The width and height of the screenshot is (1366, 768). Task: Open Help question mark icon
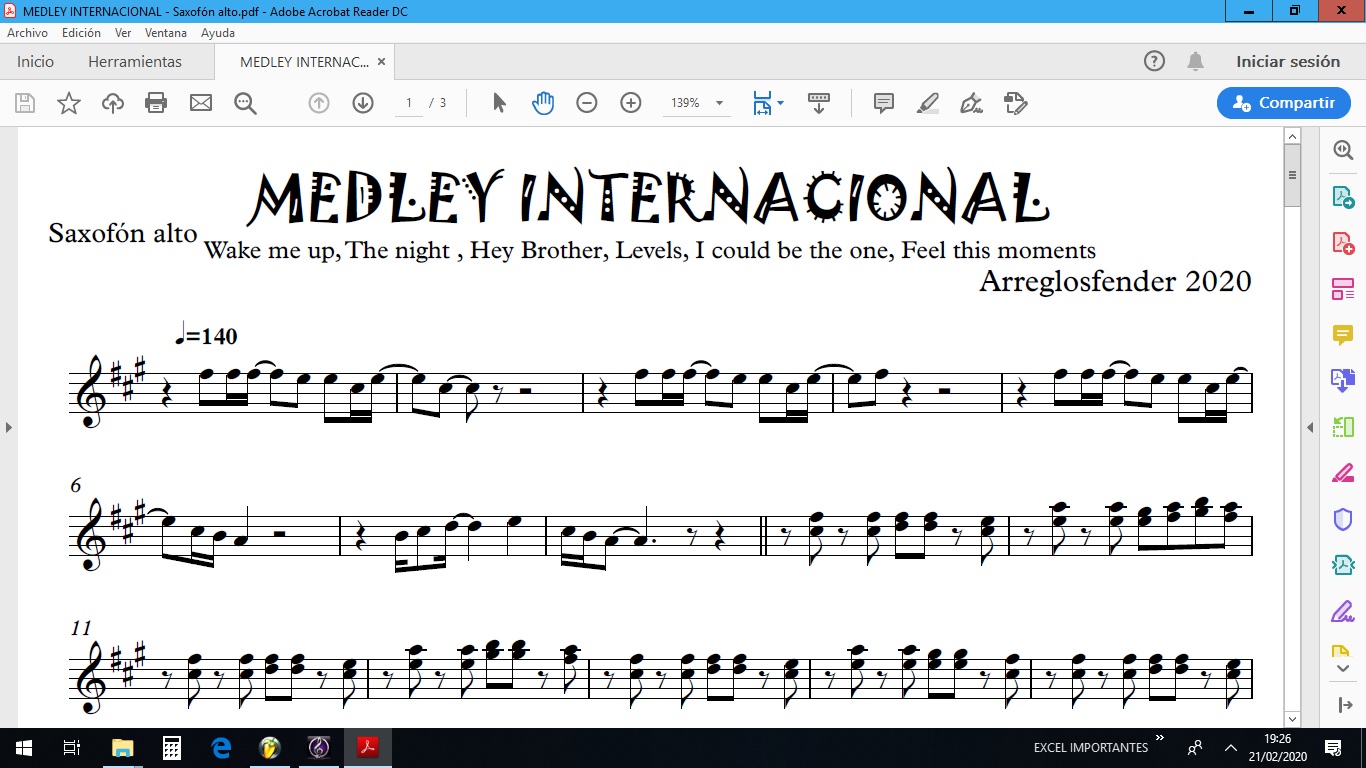point(1154,61)
